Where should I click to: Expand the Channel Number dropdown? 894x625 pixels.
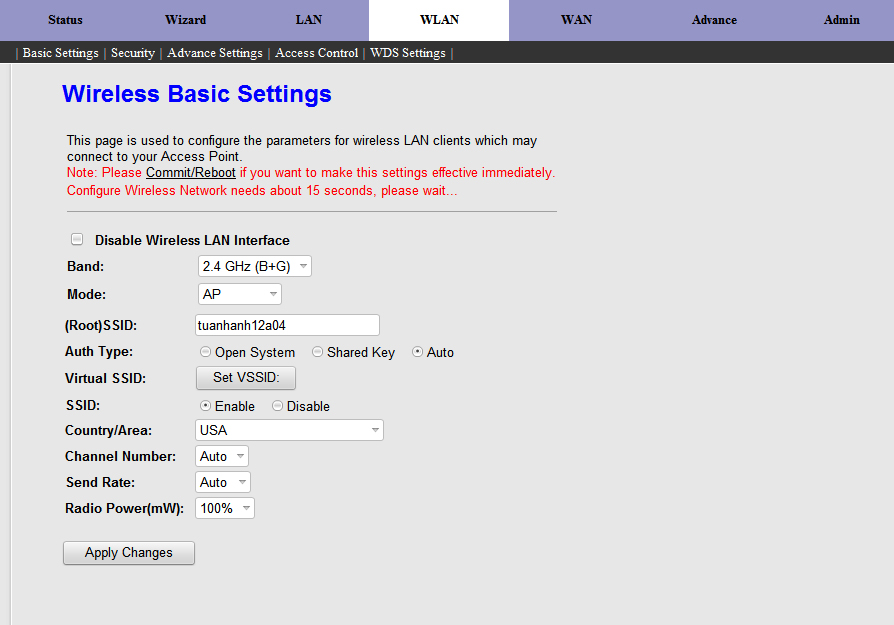222,456
